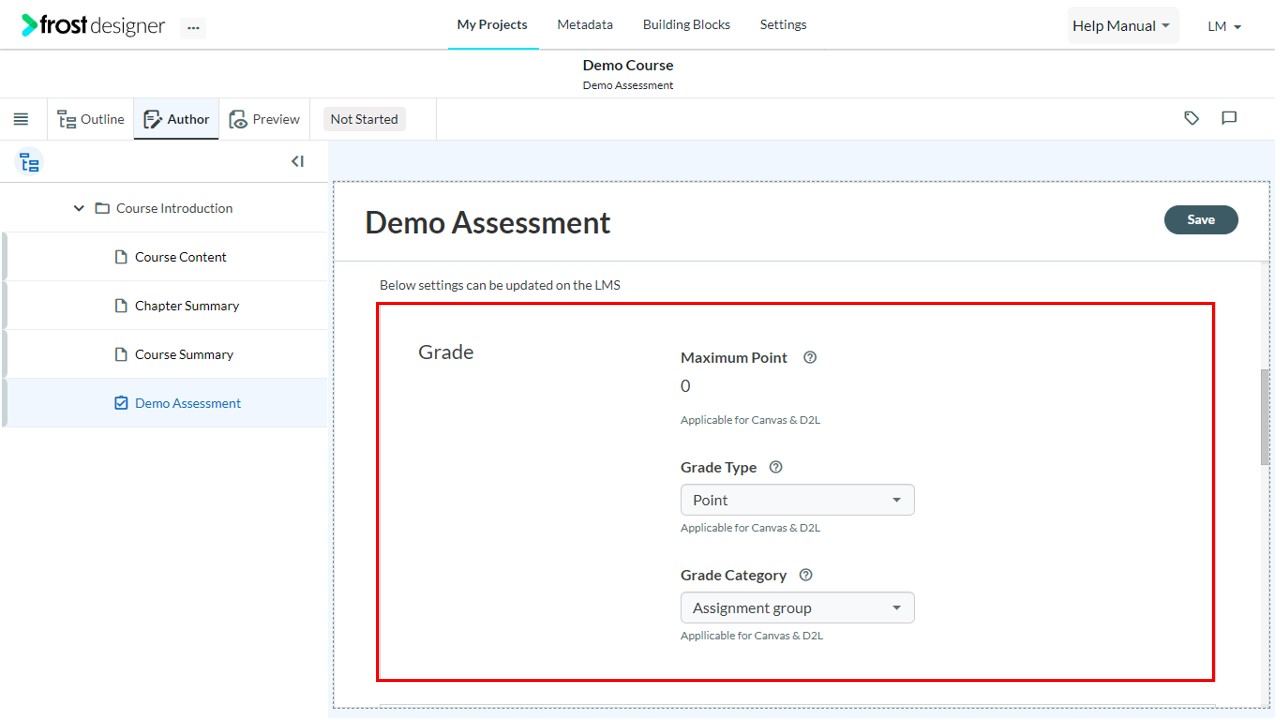Click the help icon beside Grade Category
1280x720 pixels.
coord(806,575)
